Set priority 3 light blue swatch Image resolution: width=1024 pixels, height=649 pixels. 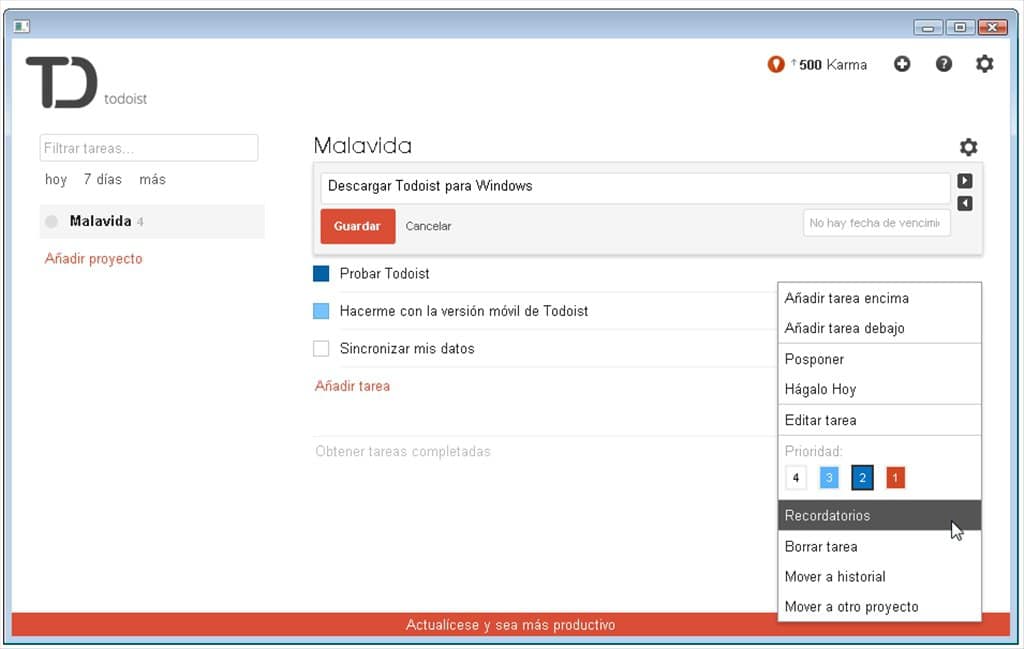click(829, 478)
